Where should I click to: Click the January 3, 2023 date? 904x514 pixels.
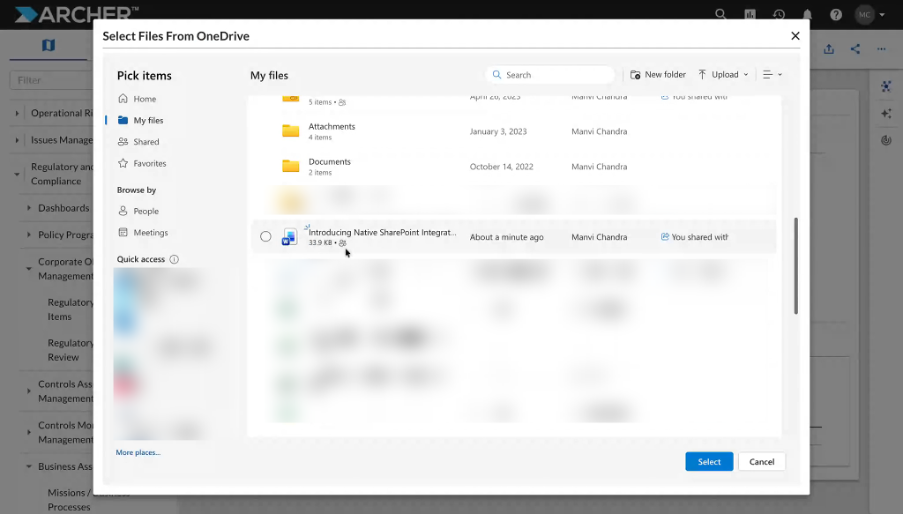coord(498,131)
